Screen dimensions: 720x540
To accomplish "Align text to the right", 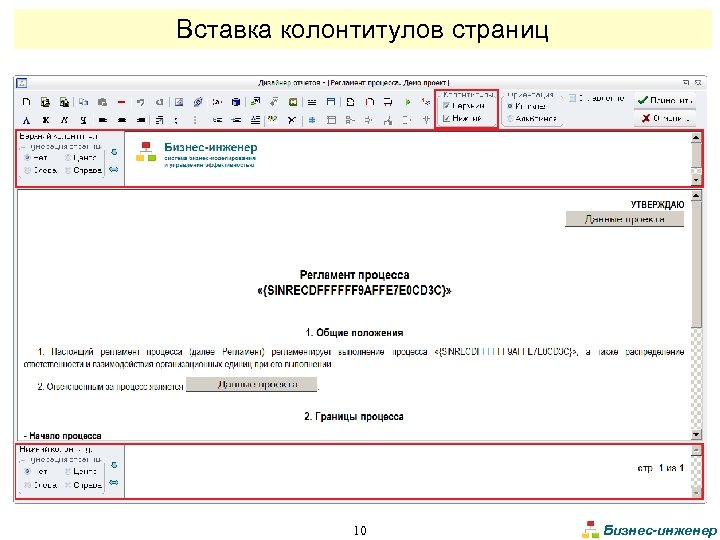I will coord(141,120).
